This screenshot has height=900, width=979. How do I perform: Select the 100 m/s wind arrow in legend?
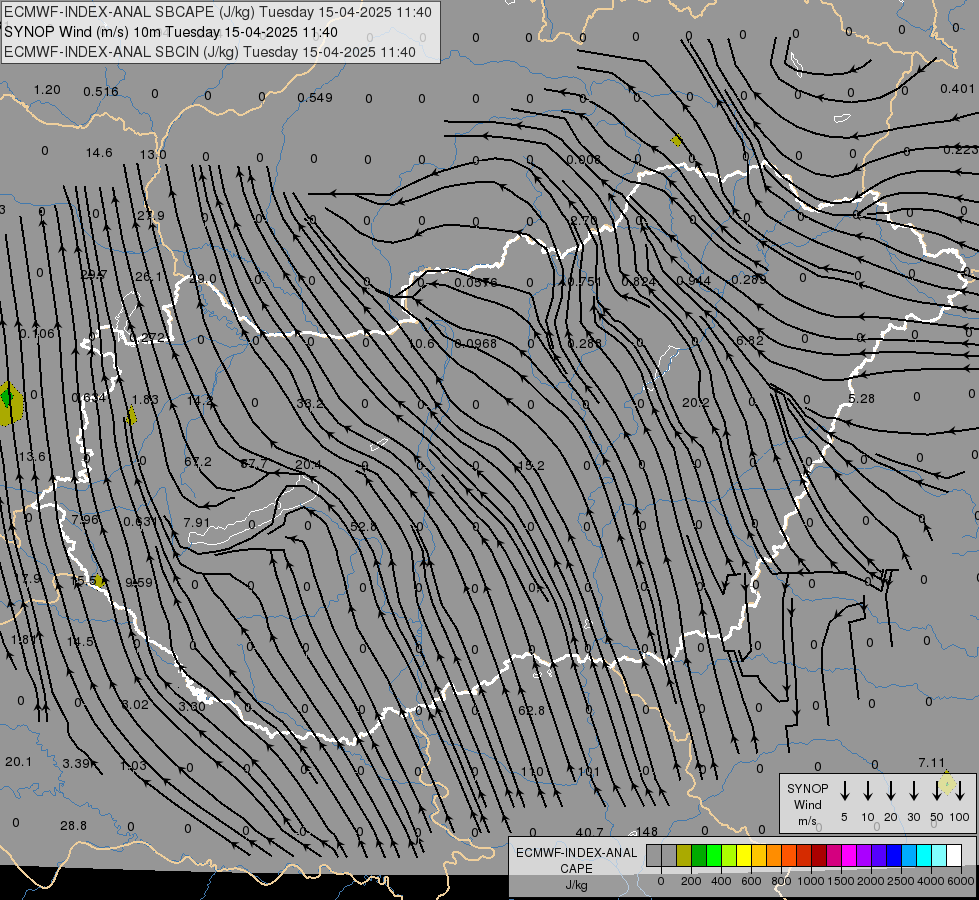tap(960, 791)
